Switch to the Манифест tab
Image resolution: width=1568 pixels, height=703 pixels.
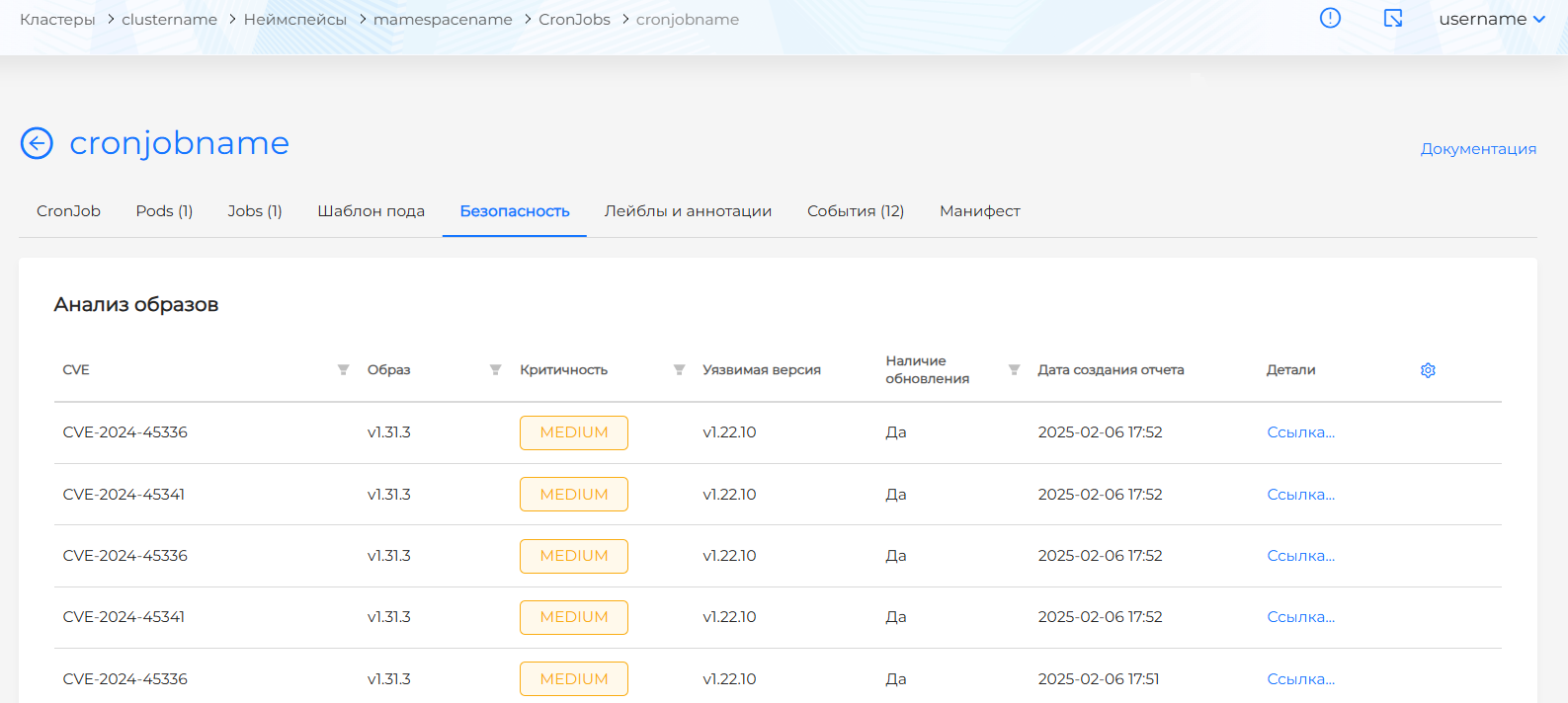[x=979, y=211]
